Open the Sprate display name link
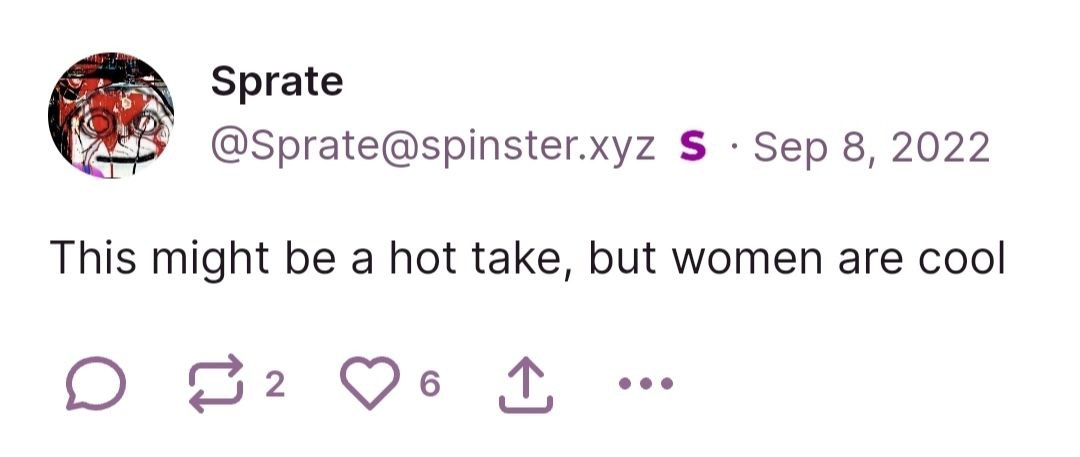Image resolution: width=1080 pixels, height=457 pixels. (x=277, y=81)
